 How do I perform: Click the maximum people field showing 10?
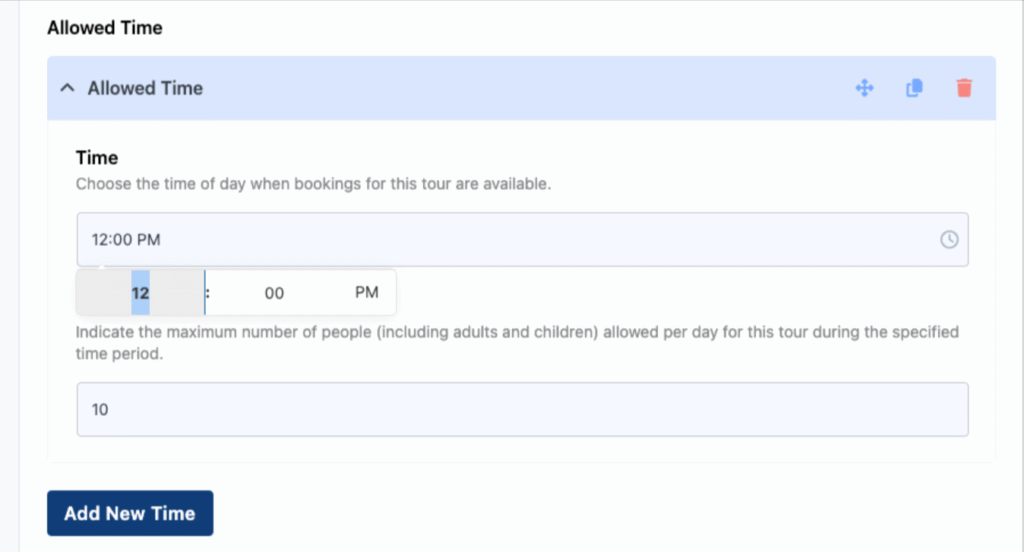pyautogui.click(x=522, y=409)
